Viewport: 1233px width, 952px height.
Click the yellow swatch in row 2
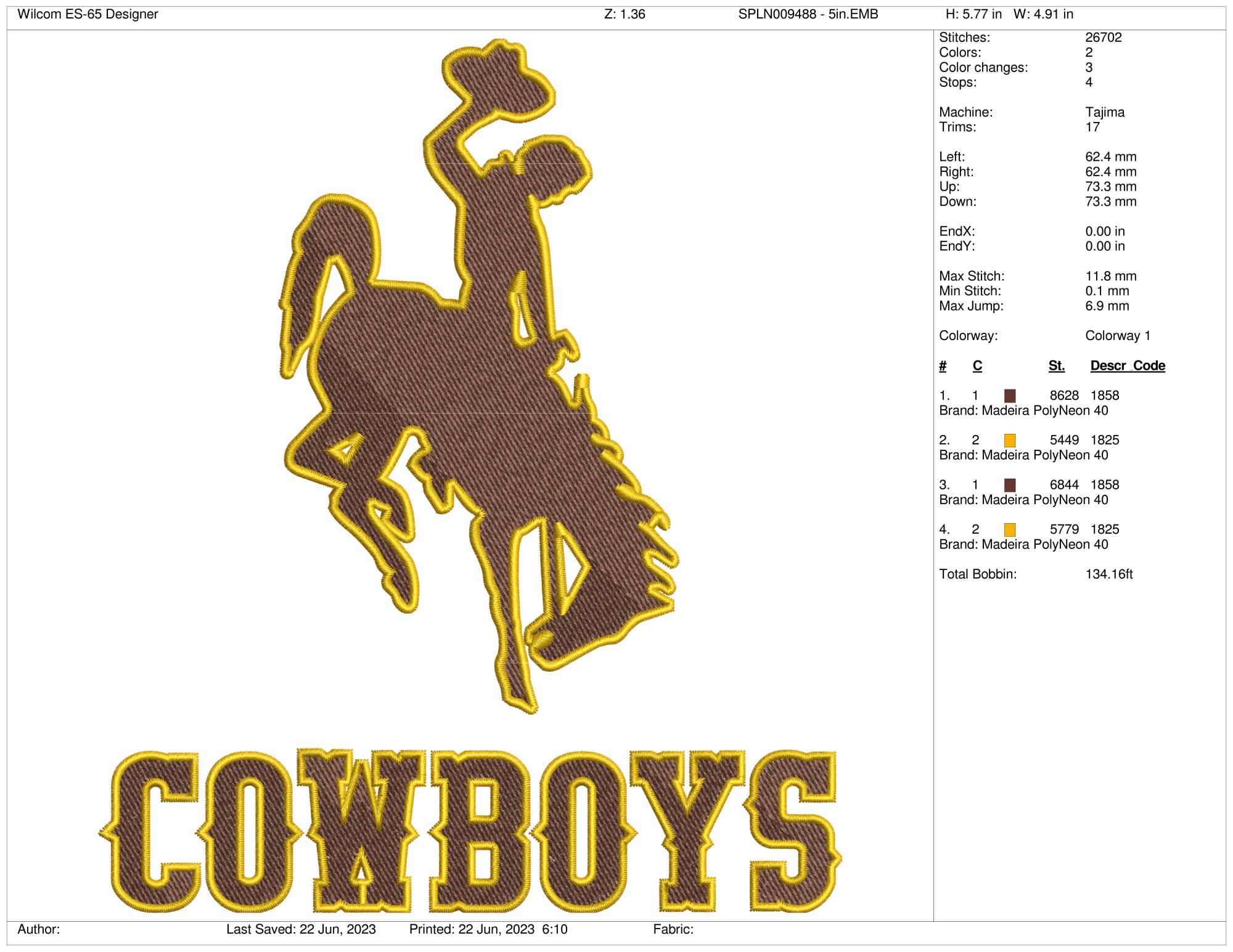1010,441
